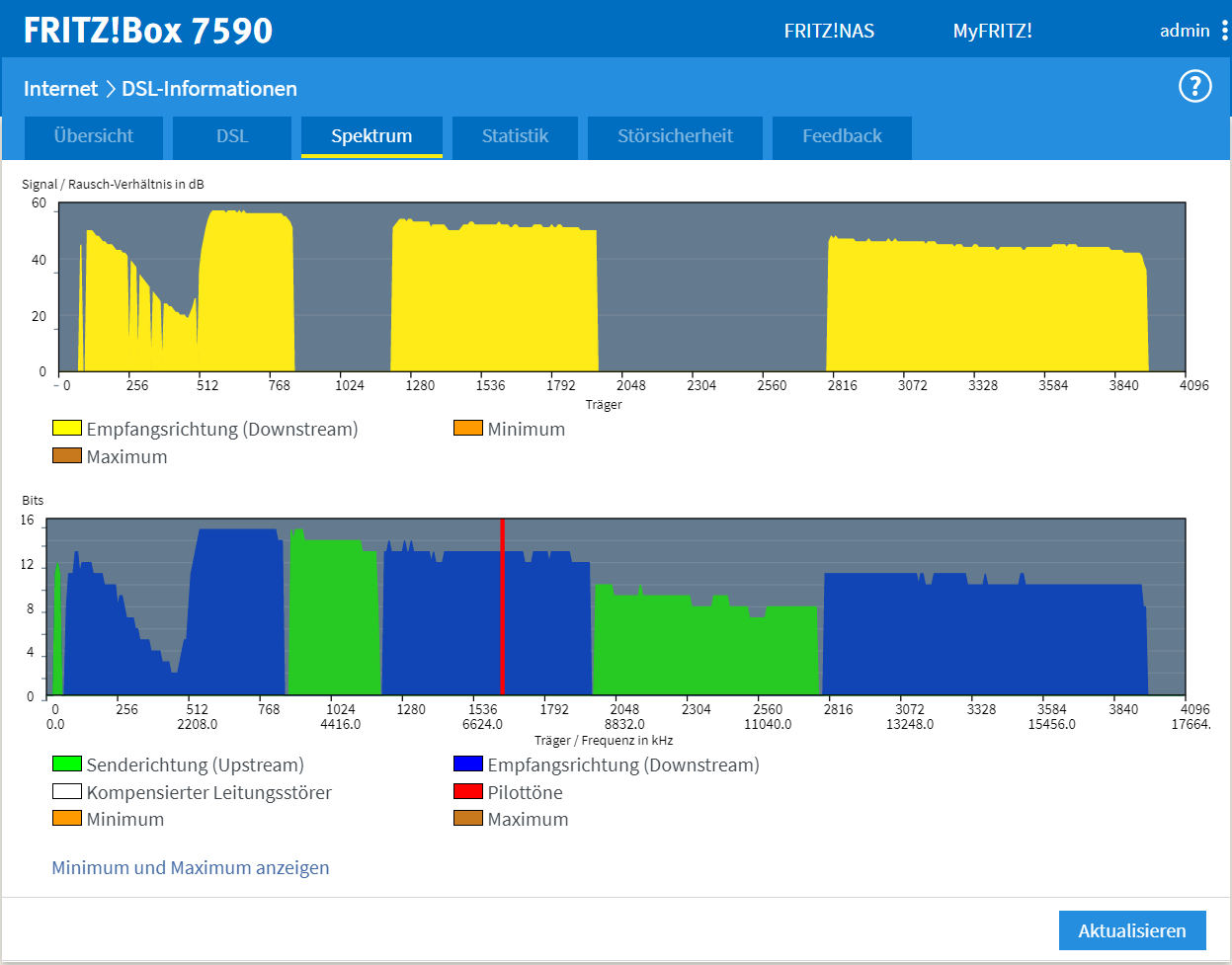Click orange Minimum swatch in SNR legend
The width and height of the screenshot is (1232, 965).
468,428
